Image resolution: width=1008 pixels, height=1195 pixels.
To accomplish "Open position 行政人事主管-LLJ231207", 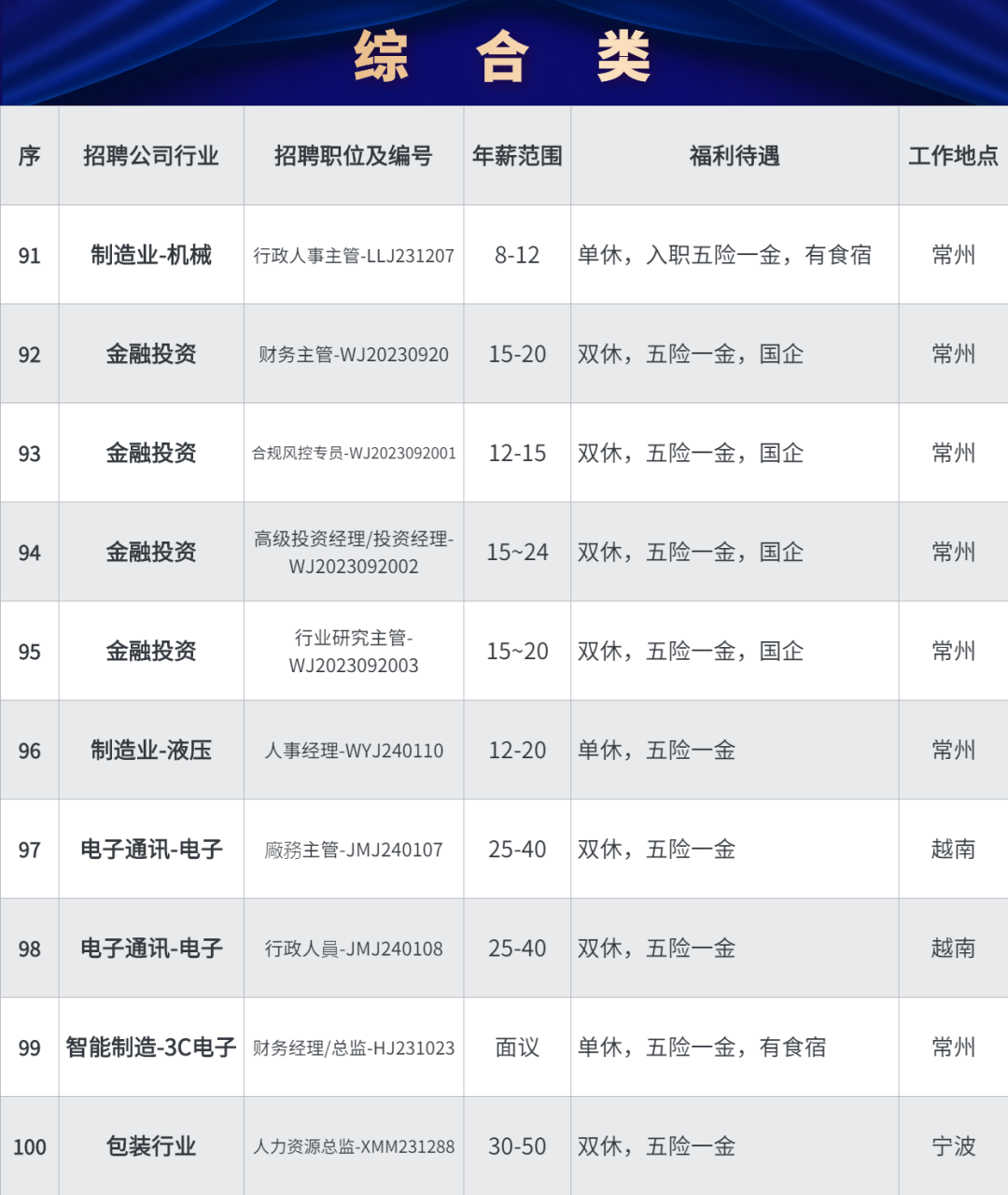I will point(354,256).
